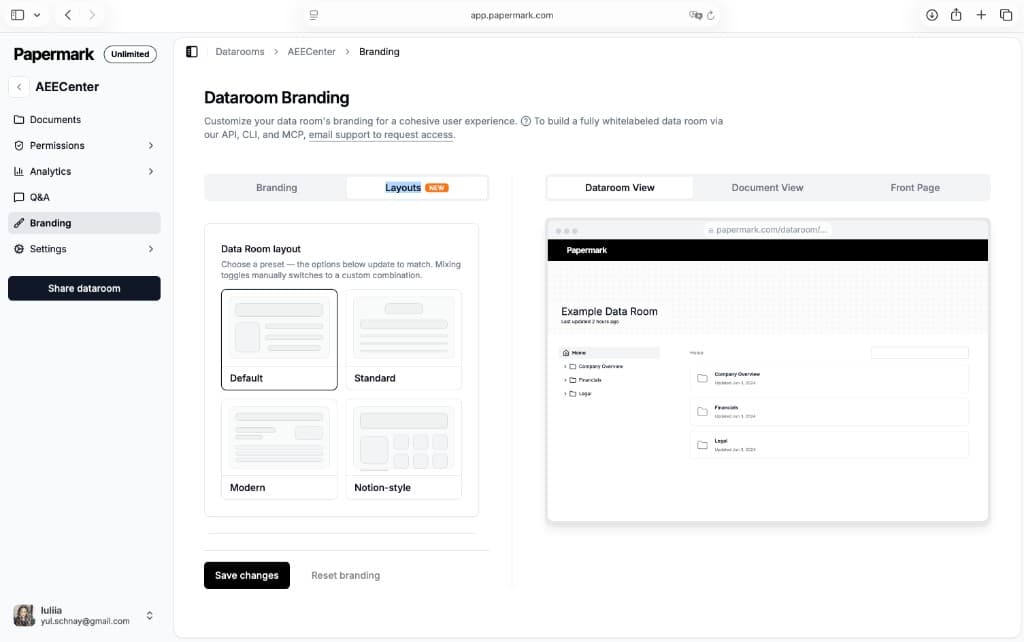Open Legal folder card in preview

click(x=829, y=445)
